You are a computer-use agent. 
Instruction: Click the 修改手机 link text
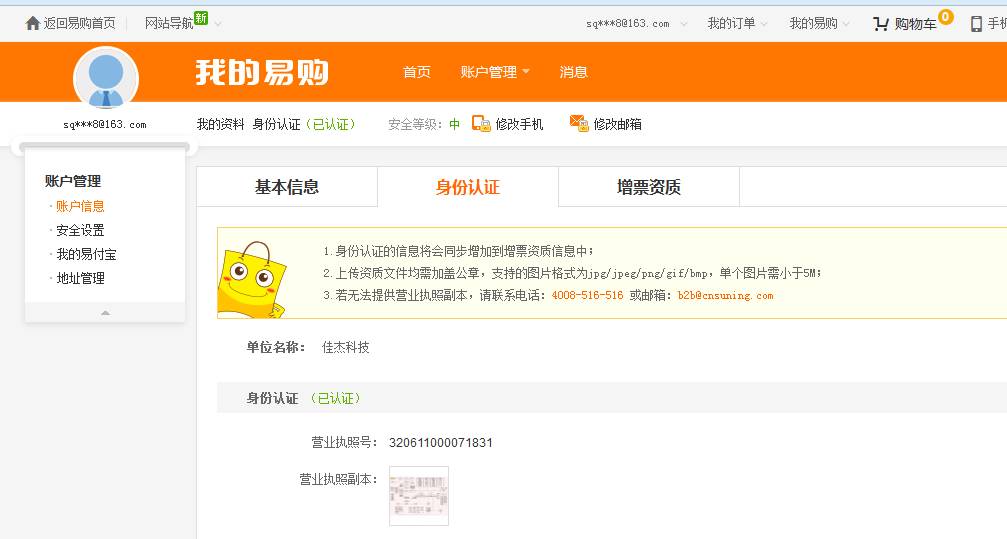[520, 124]
